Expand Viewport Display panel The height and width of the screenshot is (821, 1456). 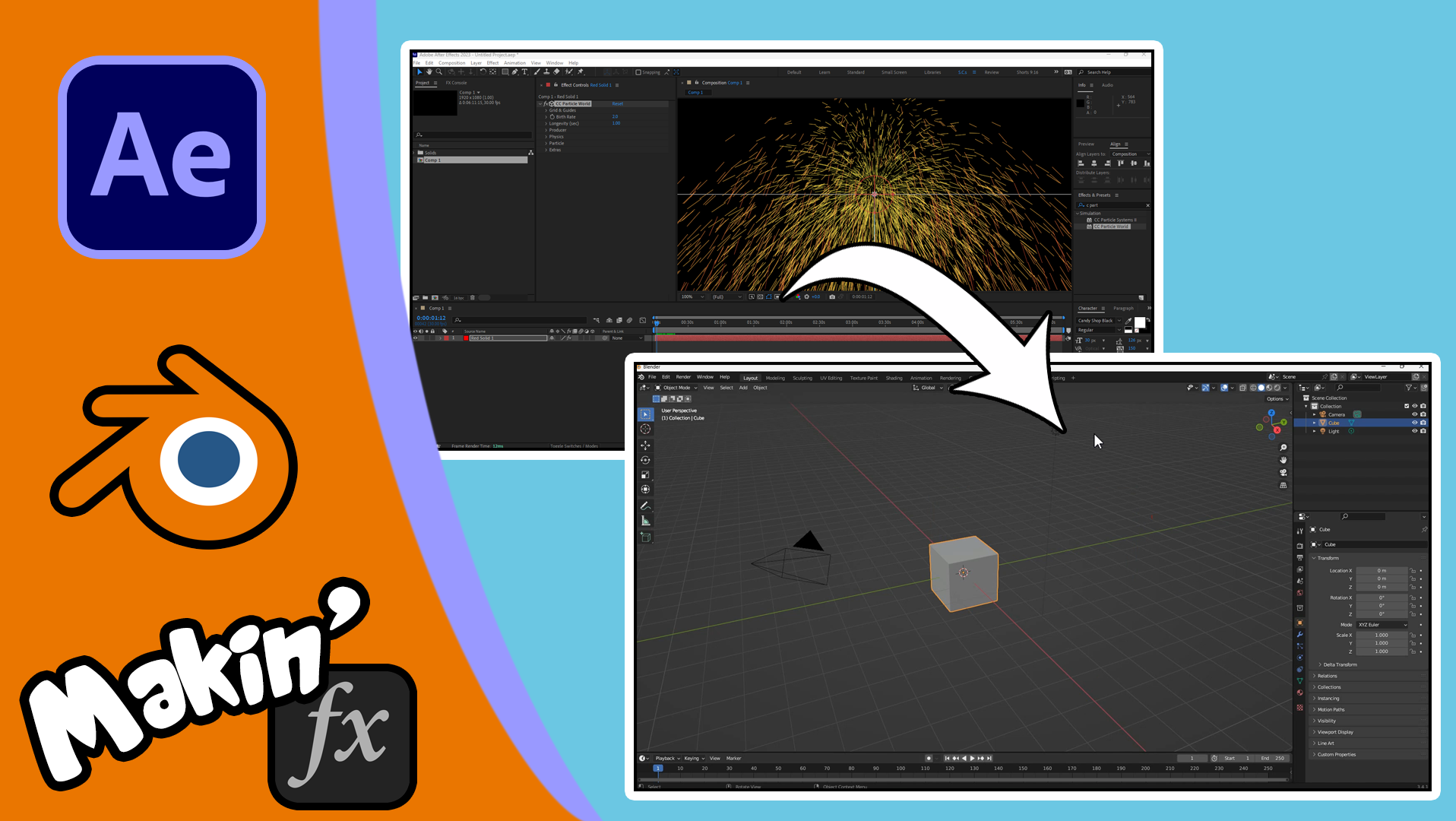coord(1369,732)
